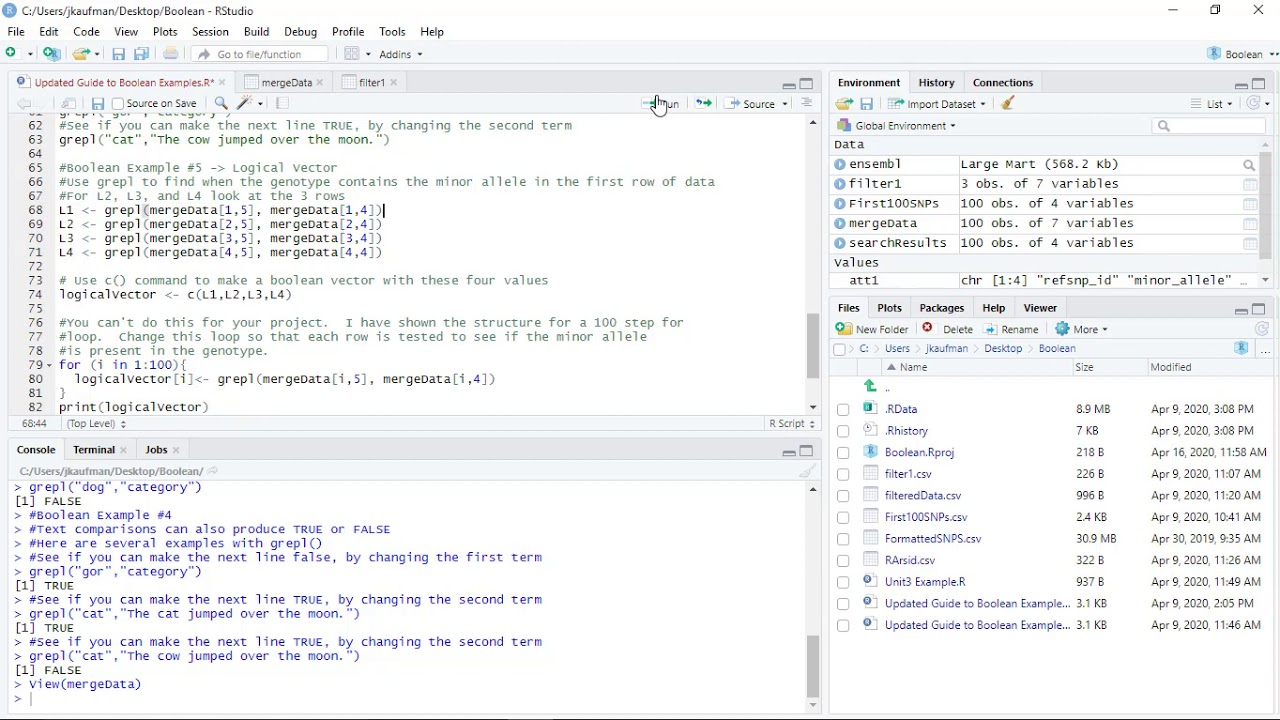Click the code tools wand icon

click(245, 104)
